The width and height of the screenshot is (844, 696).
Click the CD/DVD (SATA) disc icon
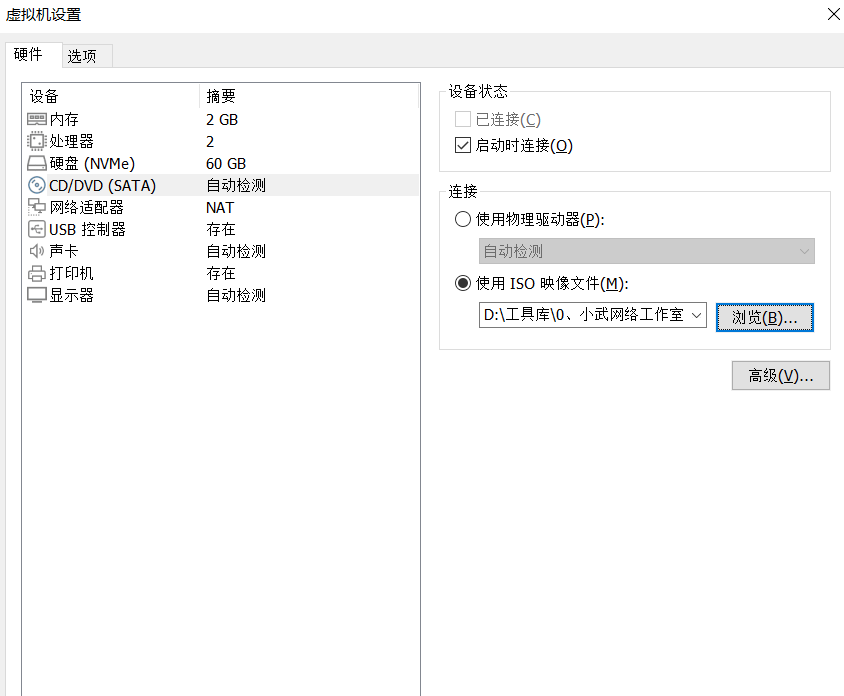coord(37,185)
